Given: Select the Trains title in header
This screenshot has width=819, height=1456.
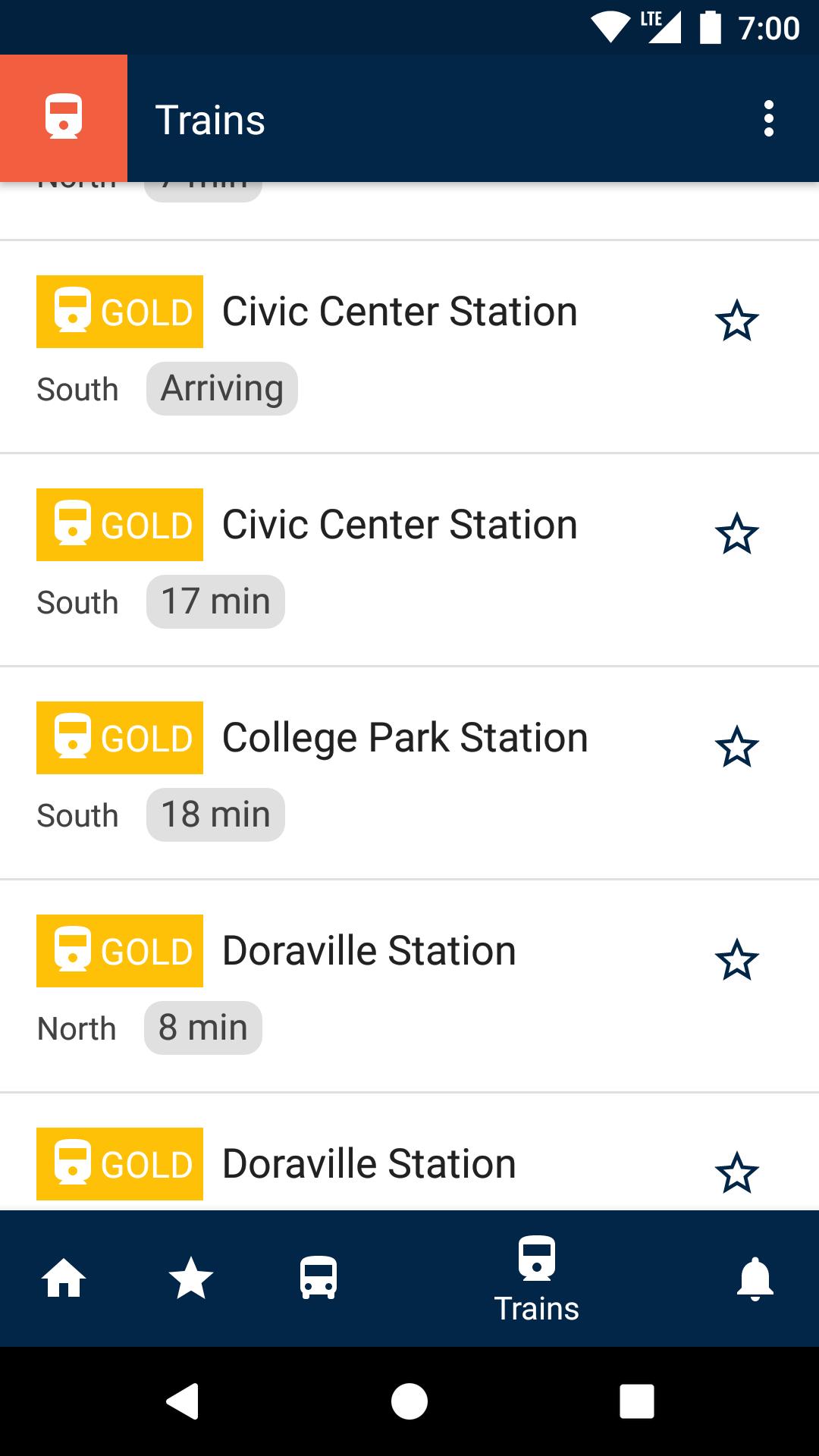Looking at the screenshot, I should click(x=210, y=120).
